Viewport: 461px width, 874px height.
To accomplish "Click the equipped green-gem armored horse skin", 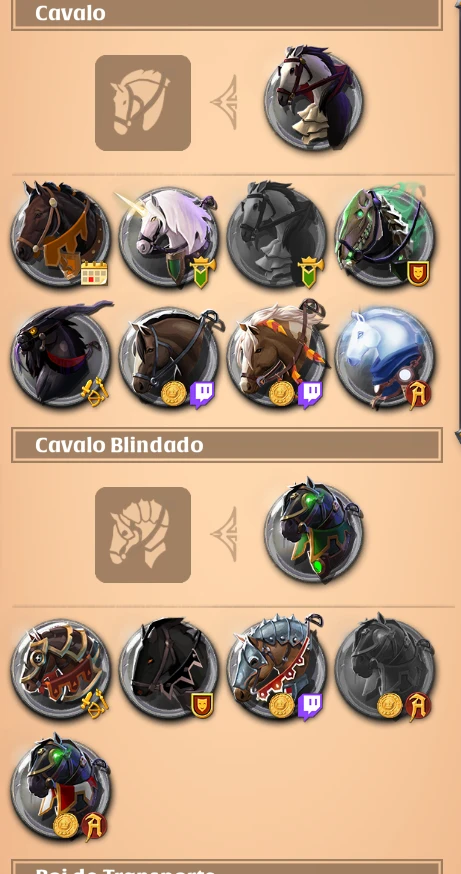I will tap(314, 531).
